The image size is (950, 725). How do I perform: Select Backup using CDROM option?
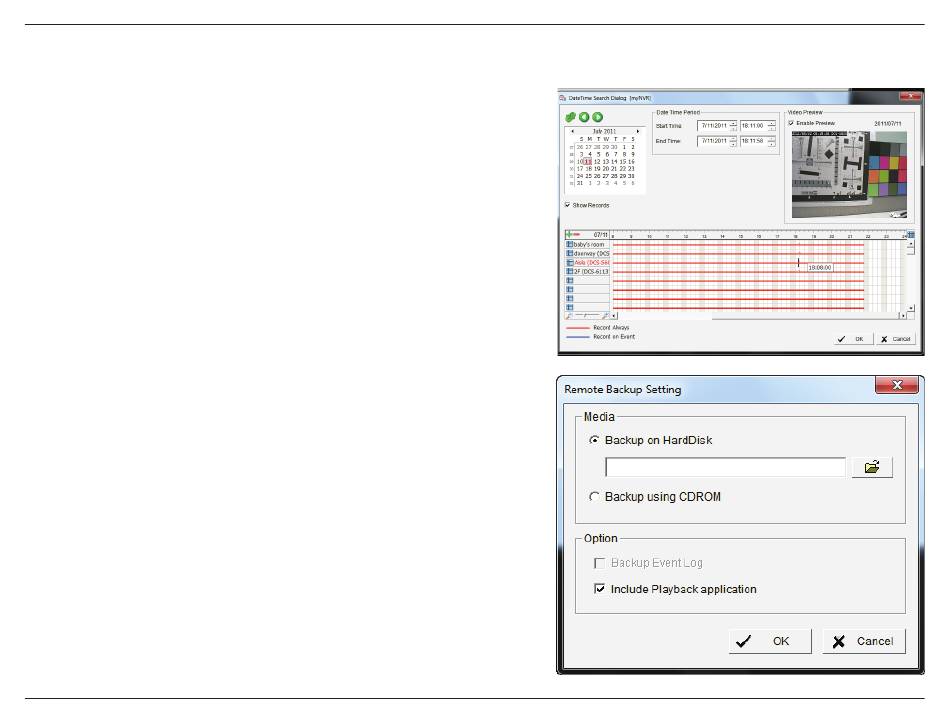(x=595, y=497)
